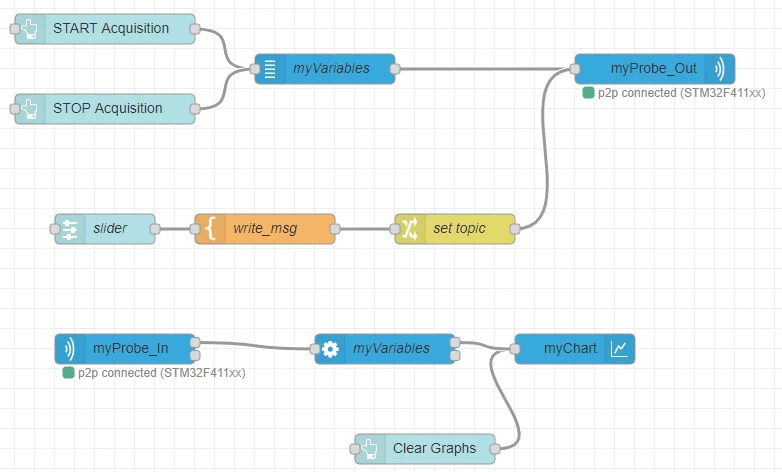Screen dimensions: 782x472
Task: Click the STOP Acquisition node's hand icon
Action: tap(30, 109)
